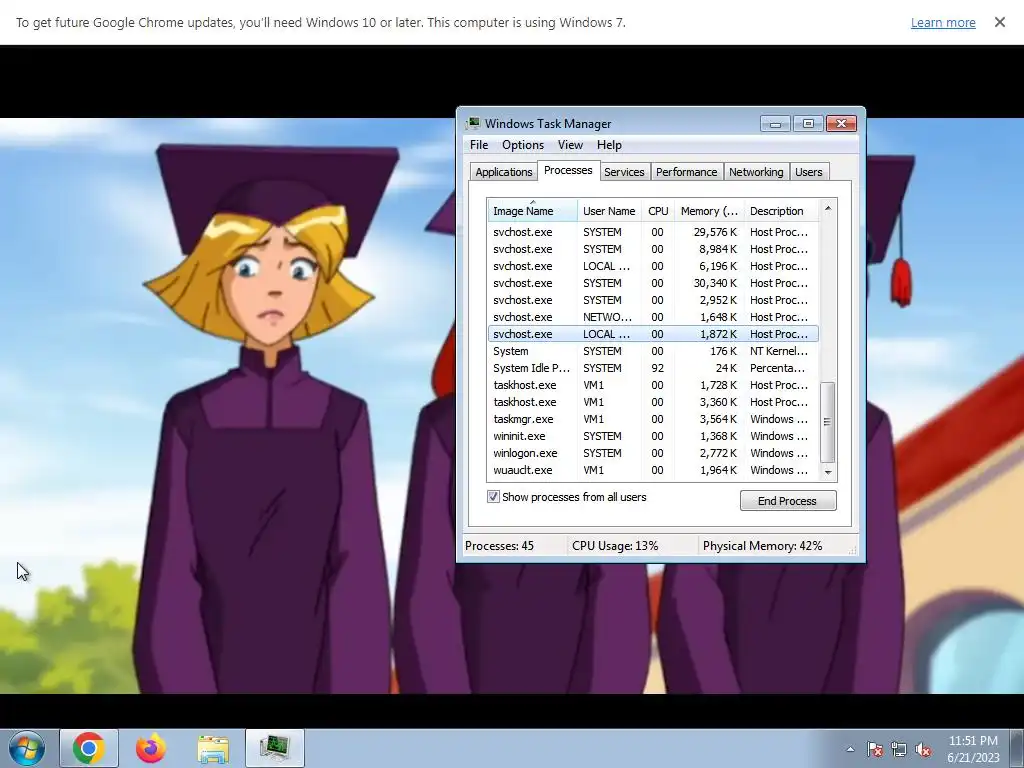Select the wuauclt.exe process
Image resolution: width=1024 pixels, height=768 pixels.
653,470
